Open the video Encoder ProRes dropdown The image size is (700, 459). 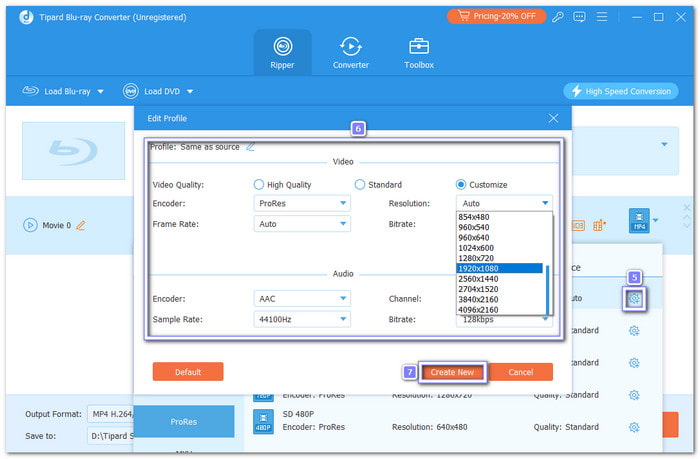coord(302,203)
